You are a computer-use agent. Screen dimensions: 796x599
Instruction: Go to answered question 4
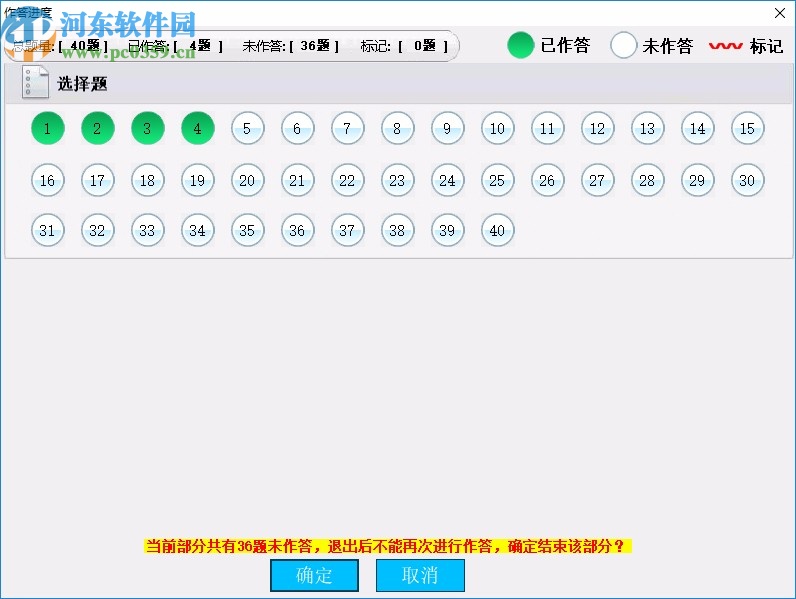(197, 128)
